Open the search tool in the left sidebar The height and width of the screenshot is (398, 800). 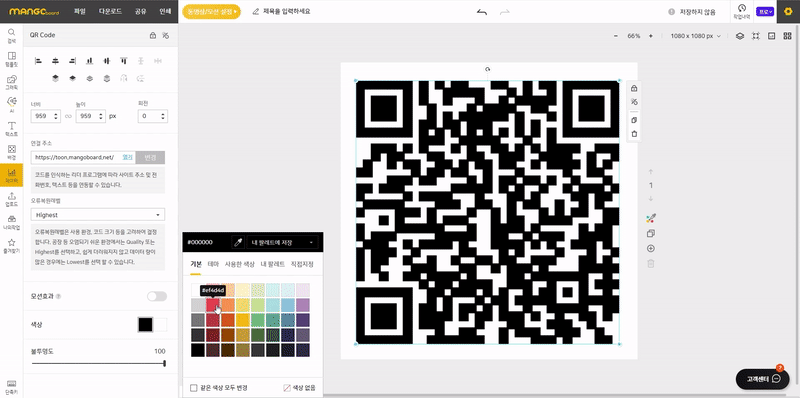point(11,35)
